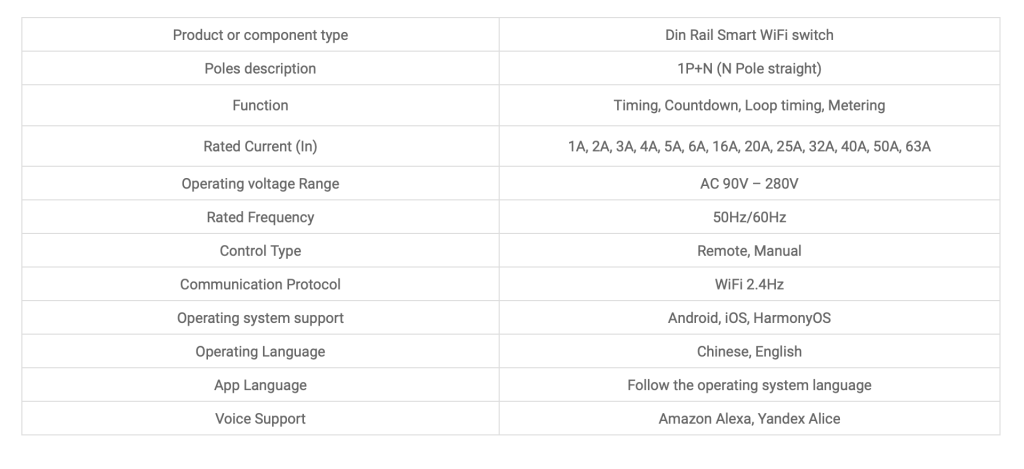Viewport: 1024px width, 469px height.
Task: Select the "Rated Current (In)" label
Action: (260, 146)
